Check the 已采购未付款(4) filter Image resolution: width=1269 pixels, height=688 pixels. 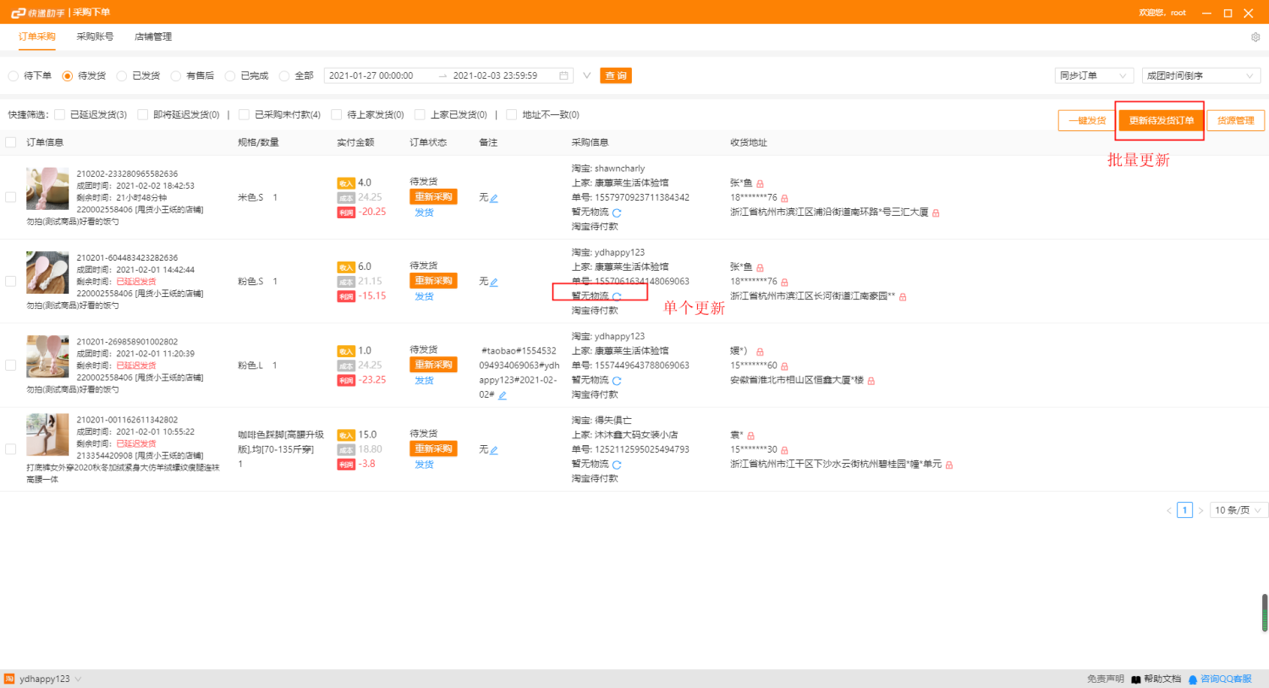pos(243,114)
